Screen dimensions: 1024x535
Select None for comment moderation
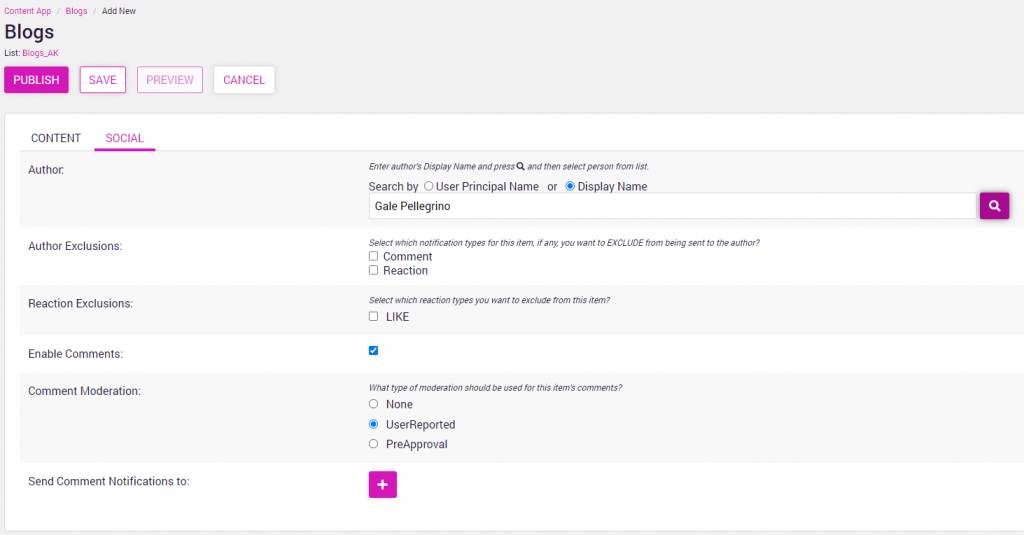click(373, 404)
